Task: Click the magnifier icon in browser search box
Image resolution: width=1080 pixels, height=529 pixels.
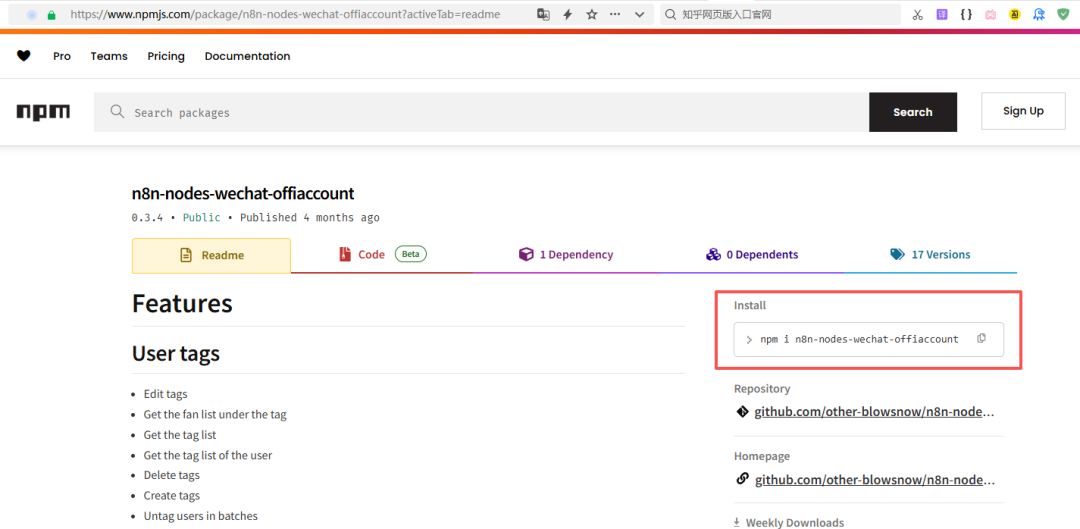Action: click(x=671, y=14)
